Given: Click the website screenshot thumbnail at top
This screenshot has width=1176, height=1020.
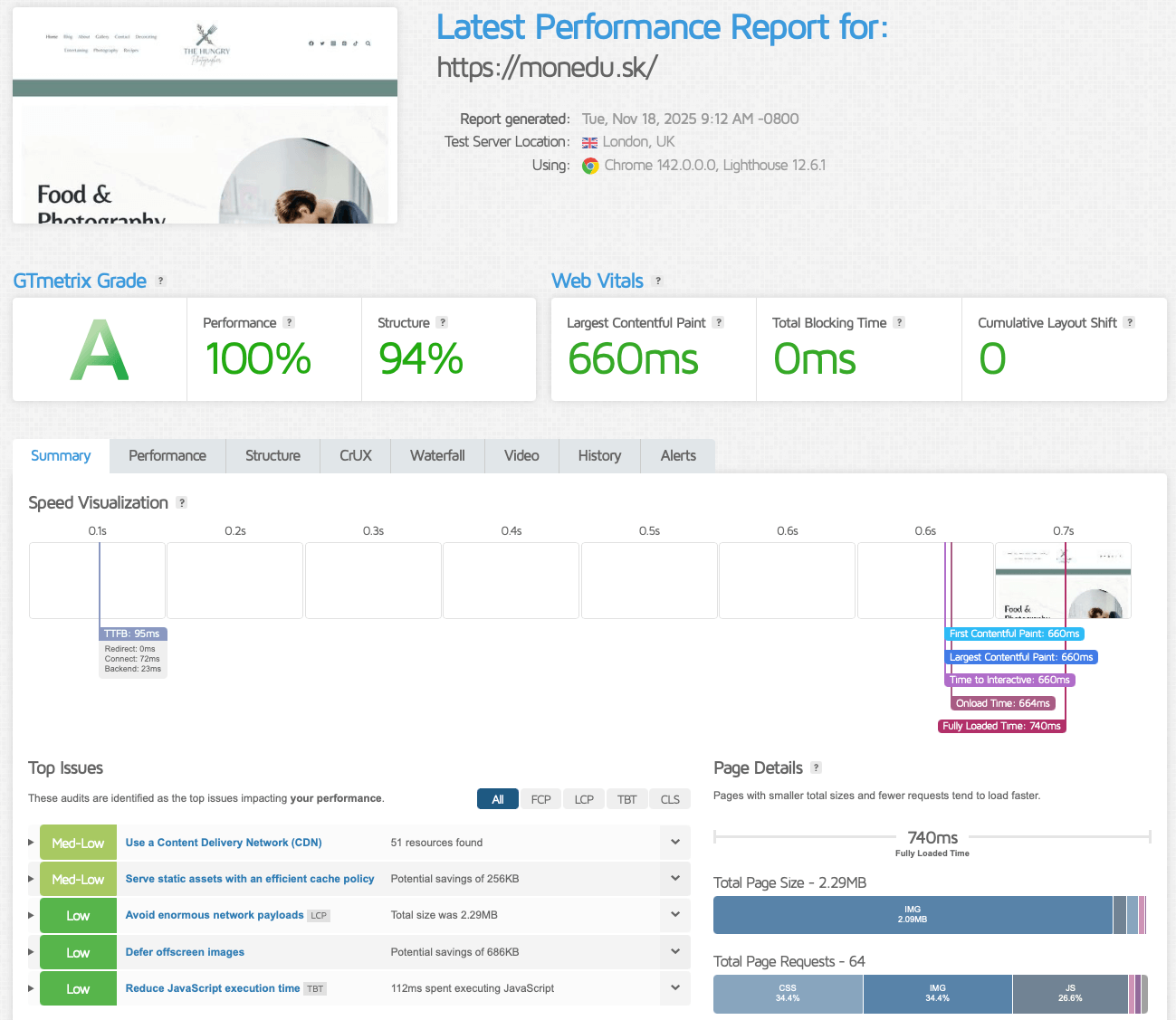Looking at the screenshot, I should (x=205, y=115).
